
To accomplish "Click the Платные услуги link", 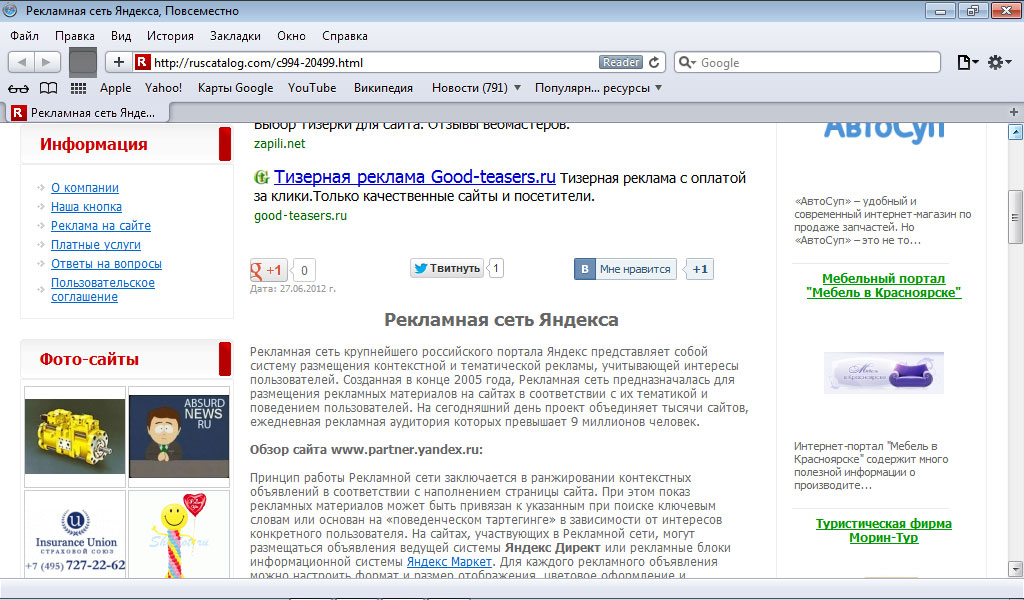I will [96, 244].
